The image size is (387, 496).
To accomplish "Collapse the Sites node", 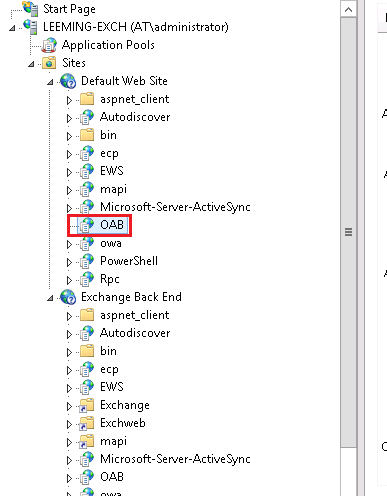I will coord(31,64).
